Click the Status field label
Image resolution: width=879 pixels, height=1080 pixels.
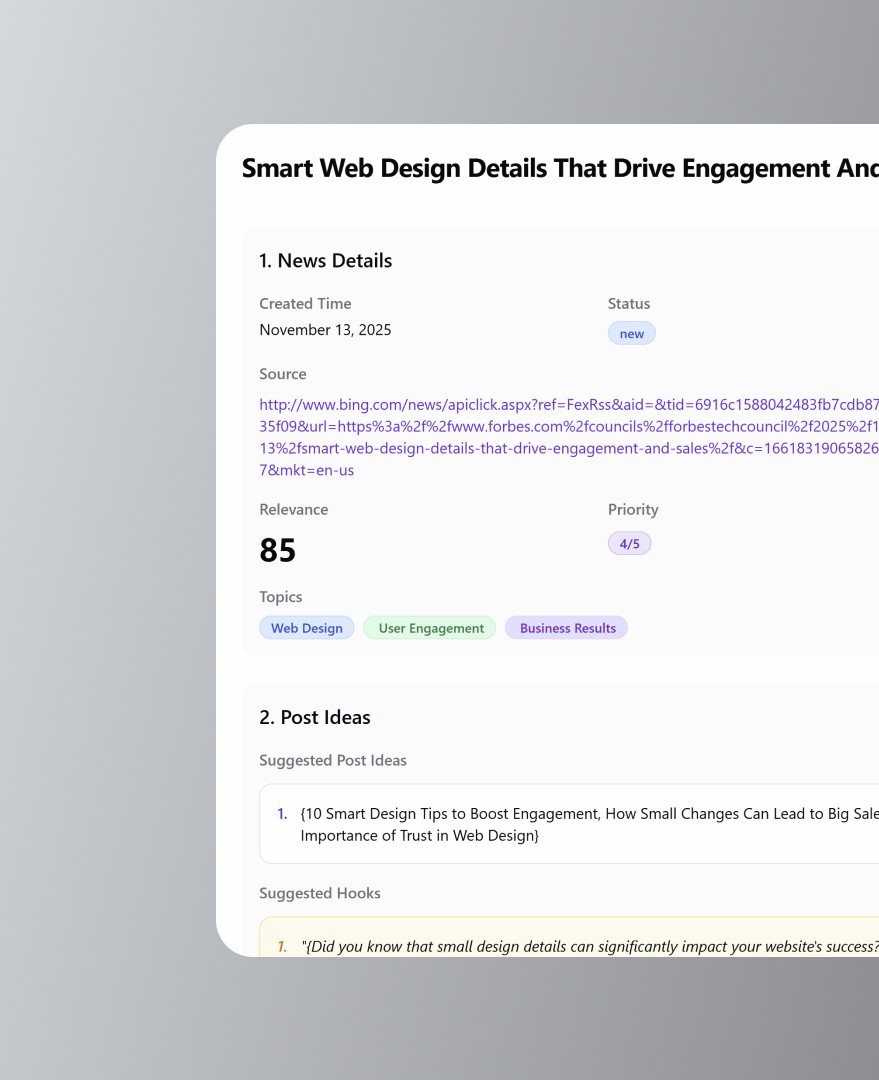pos(628,303)
